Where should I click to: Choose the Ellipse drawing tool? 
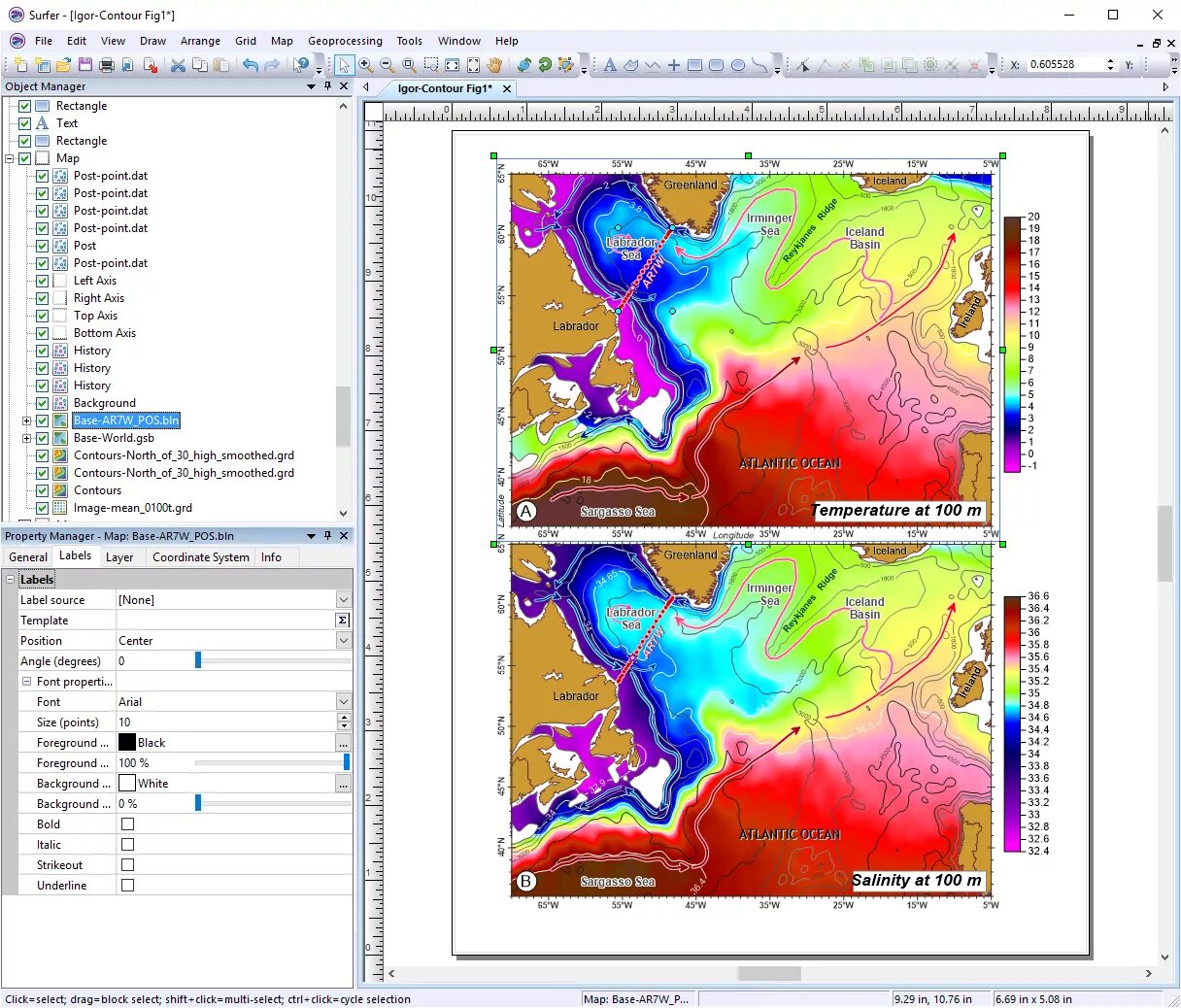[x=738, y=65]
